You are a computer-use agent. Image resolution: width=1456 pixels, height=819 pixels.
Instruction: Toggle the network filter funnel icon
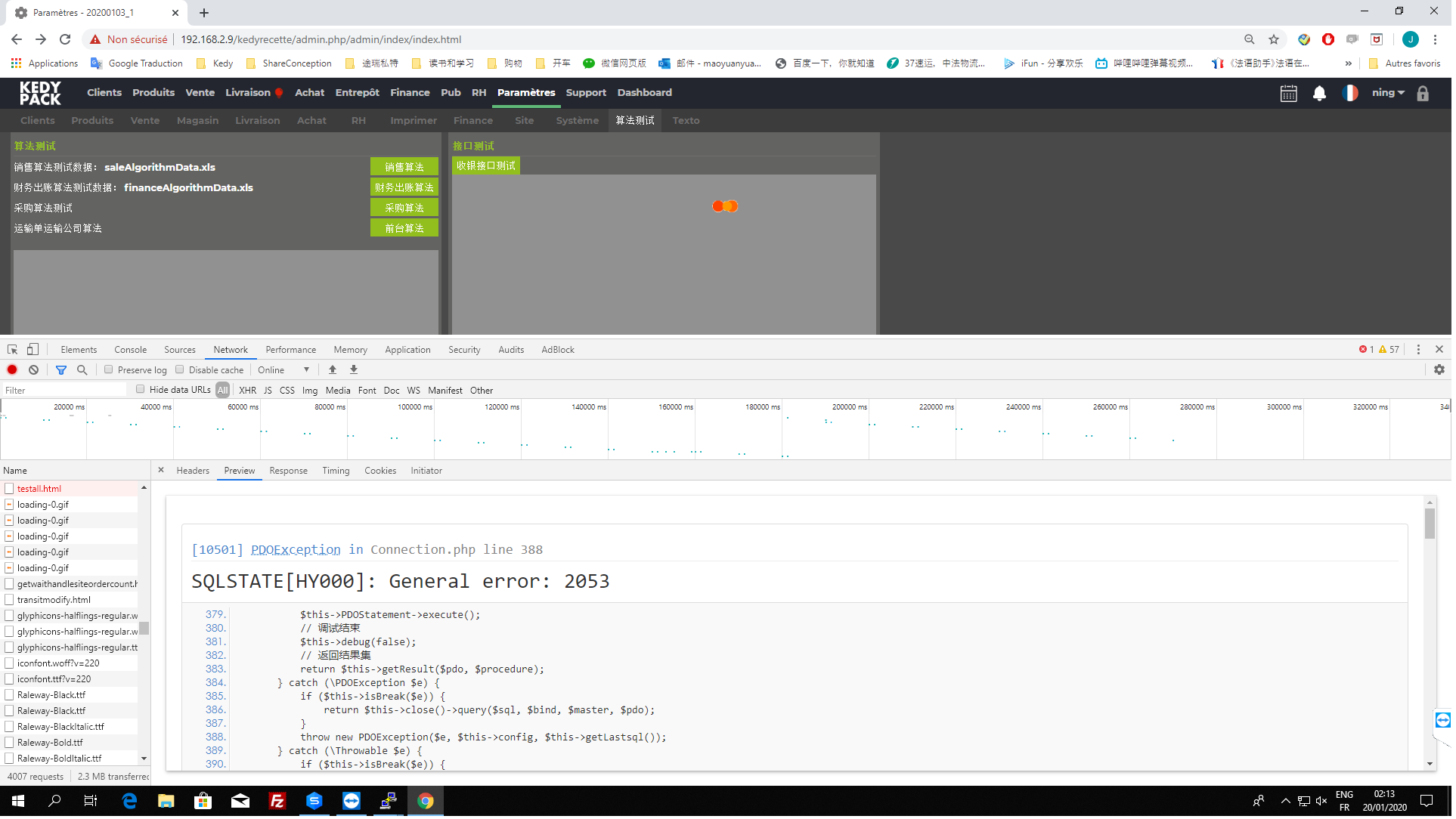[x=61, y=370]
